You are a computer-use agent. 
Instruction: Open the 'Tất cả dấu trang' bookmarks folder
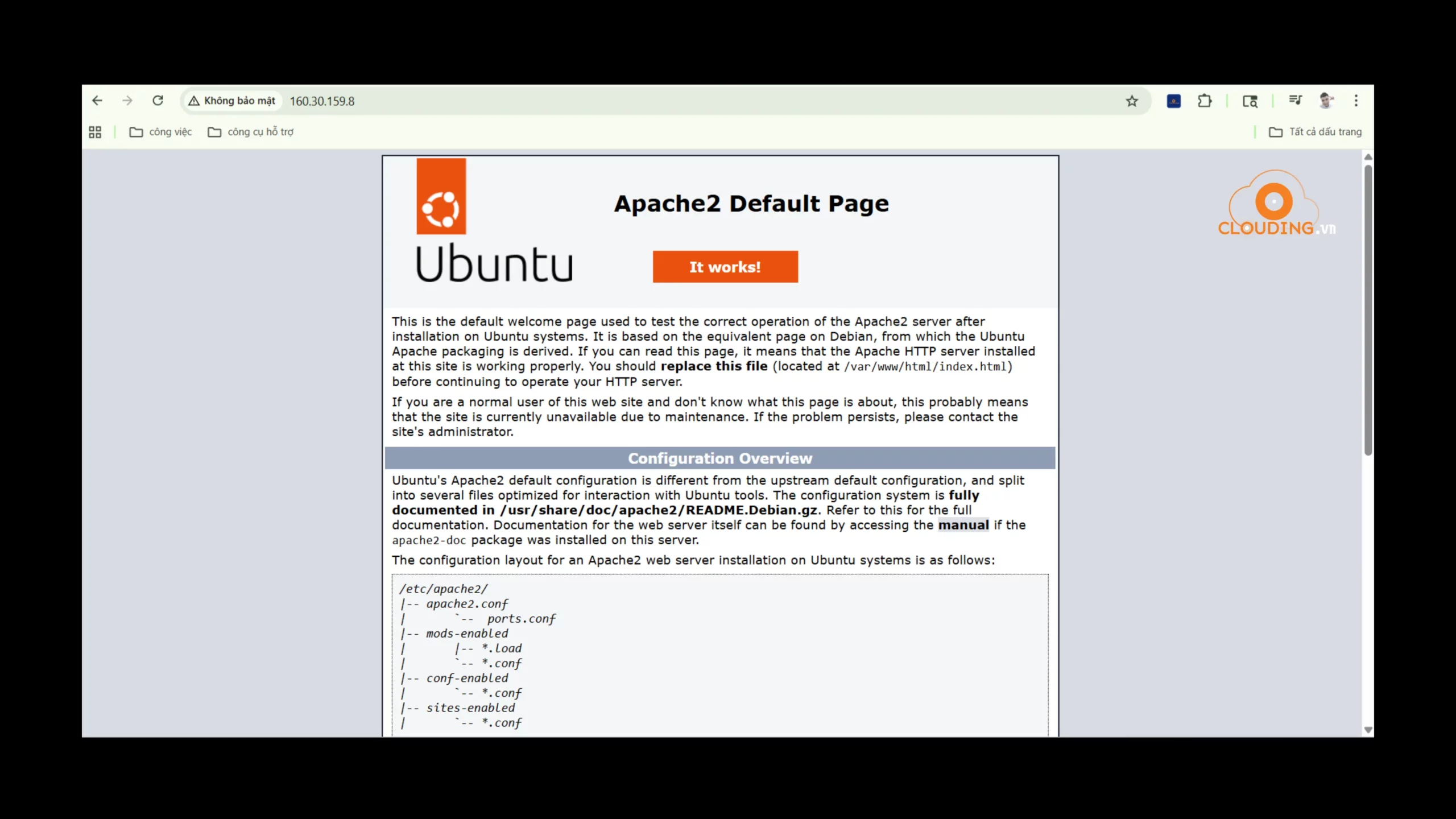pos(1315,132)
